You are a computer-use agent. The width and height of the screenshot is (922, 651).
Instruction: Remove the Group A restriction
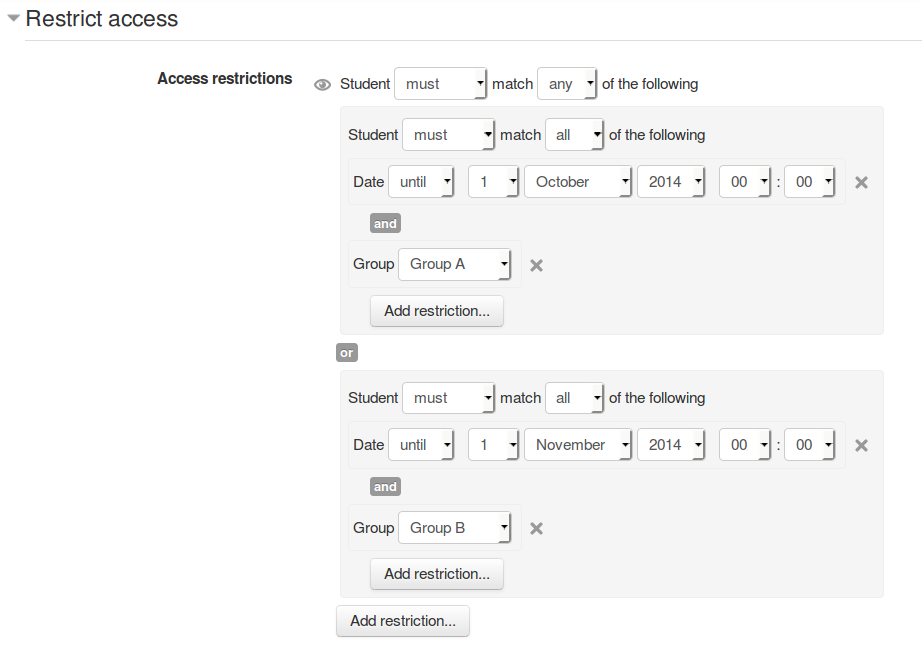point(536,265)
